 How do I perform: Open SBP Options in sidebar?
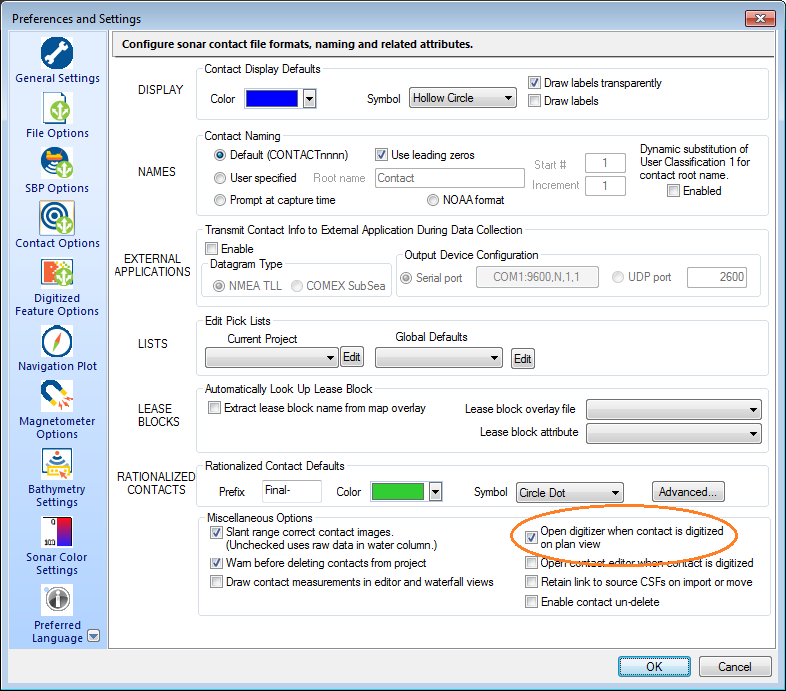(x=57, y=163)
